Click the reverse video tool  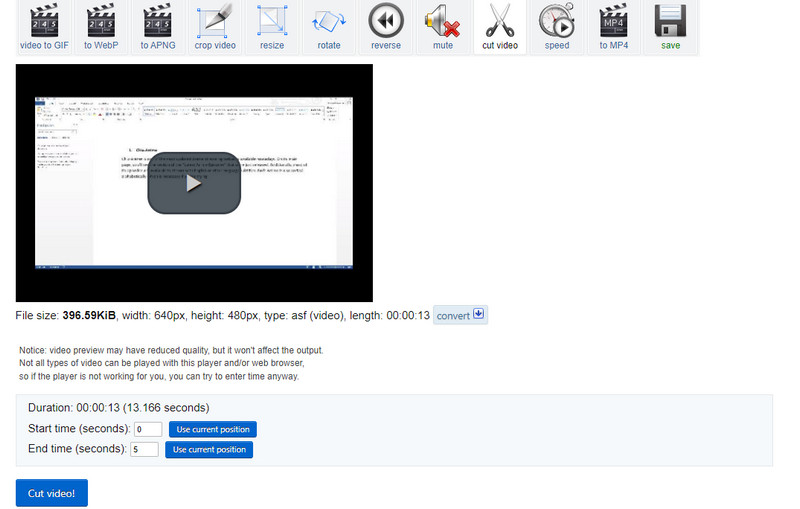click(x=386, y=27)
